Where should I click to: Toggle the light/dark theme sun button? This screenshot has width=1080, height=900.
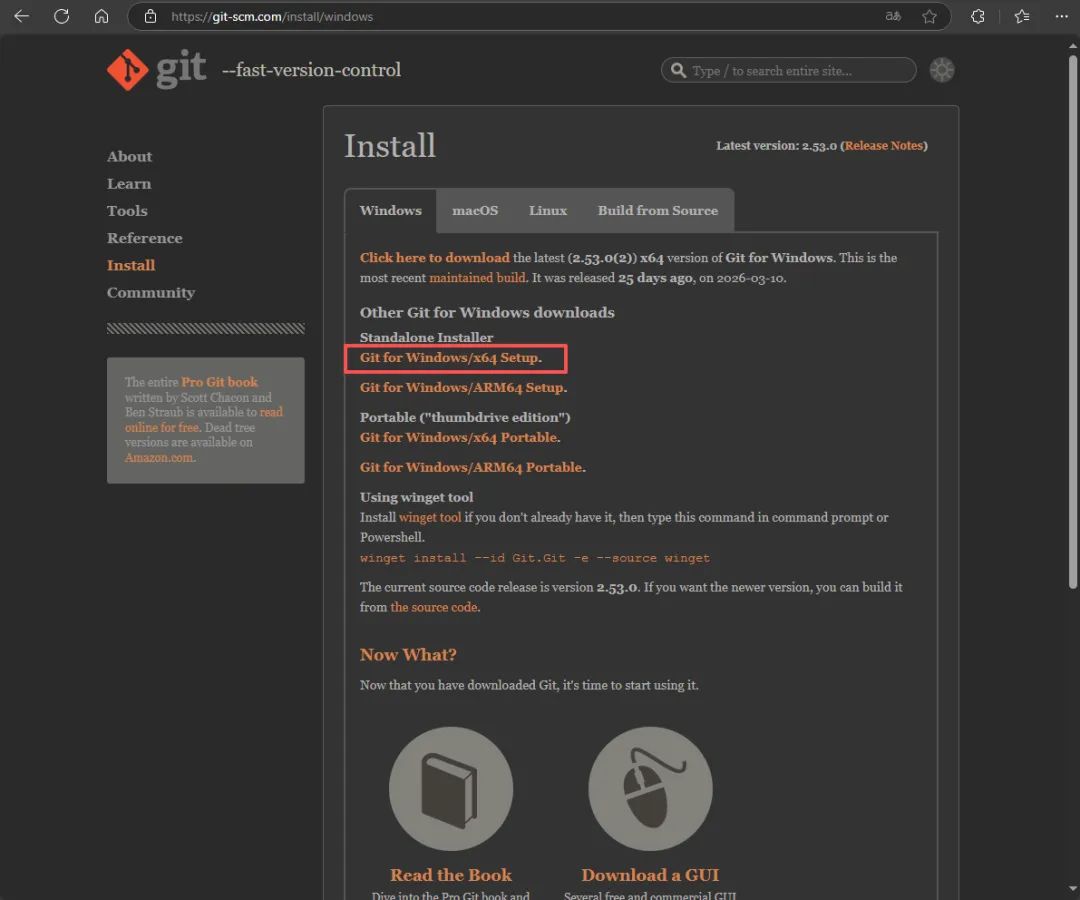click(x=942, y=70)
